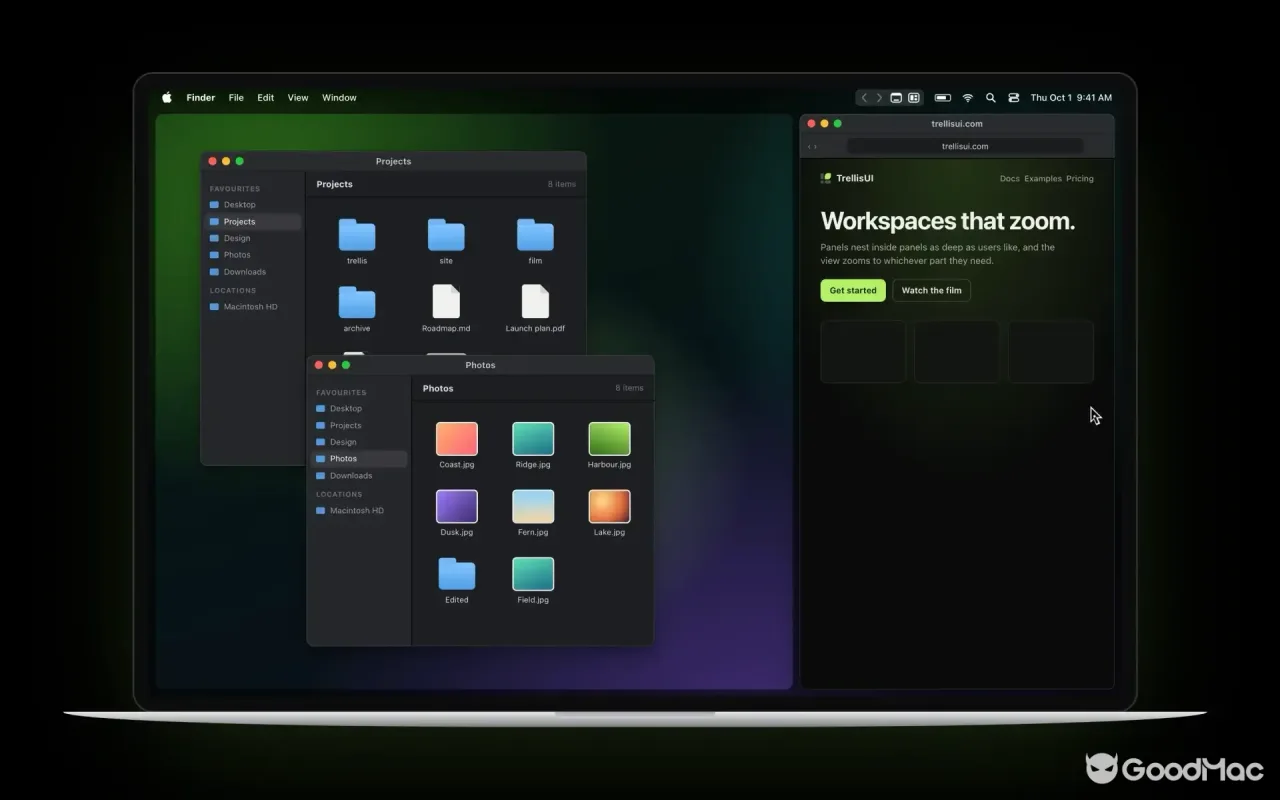Select the site folder icon
The width and height of the screenshot is (1280, 800).
point(446,235)
